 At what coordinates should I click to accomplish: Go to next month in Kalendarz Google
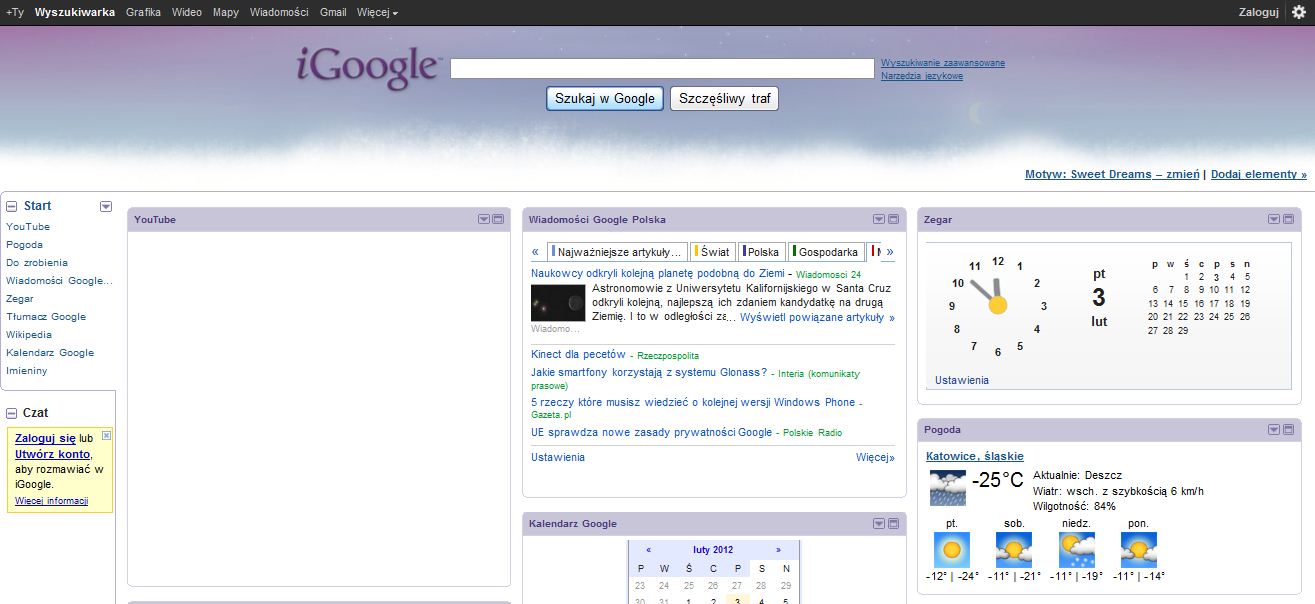point(779,549)
